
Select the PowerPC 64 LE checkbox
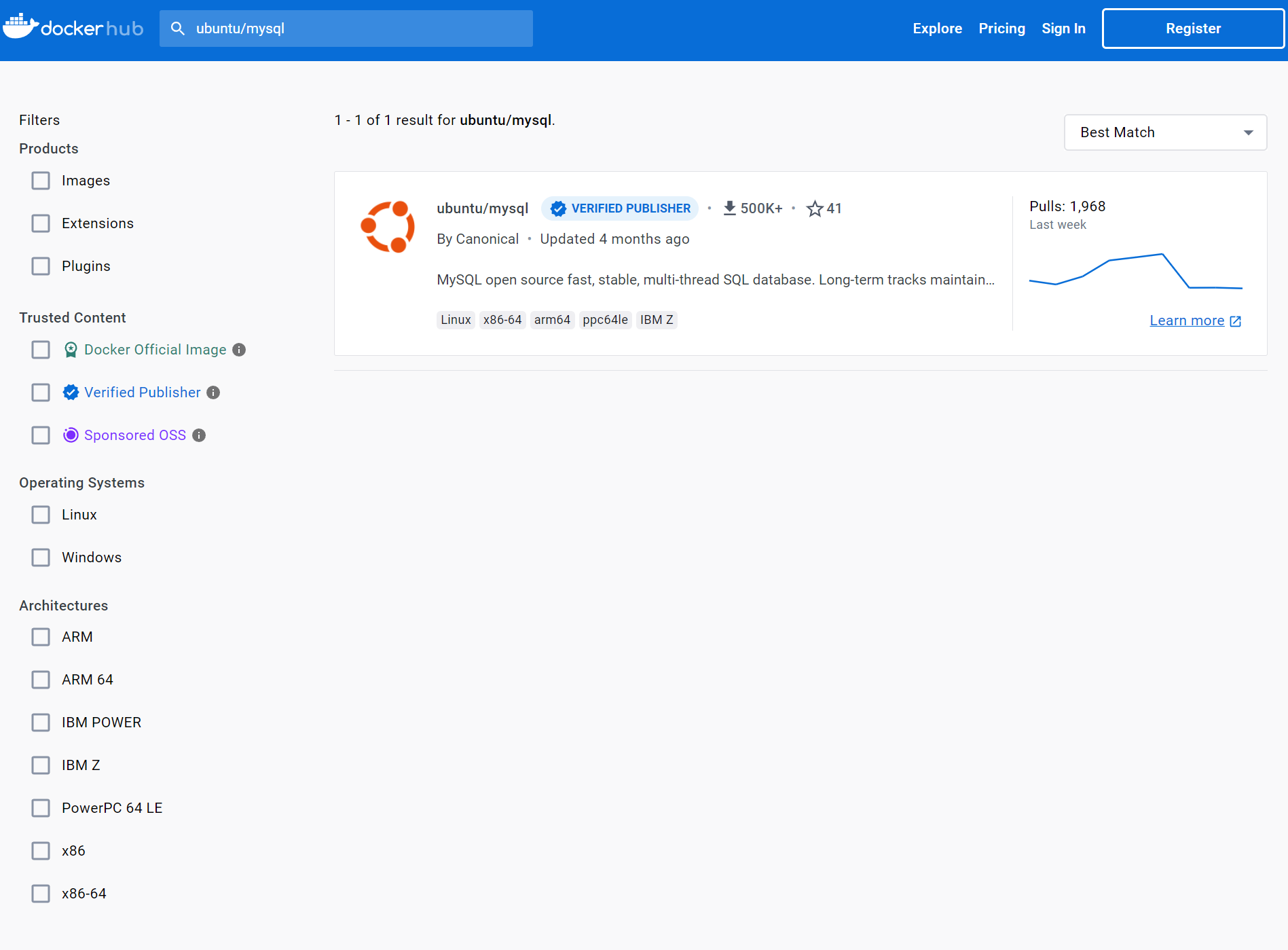pyautogui.click(x=41, y=808)
